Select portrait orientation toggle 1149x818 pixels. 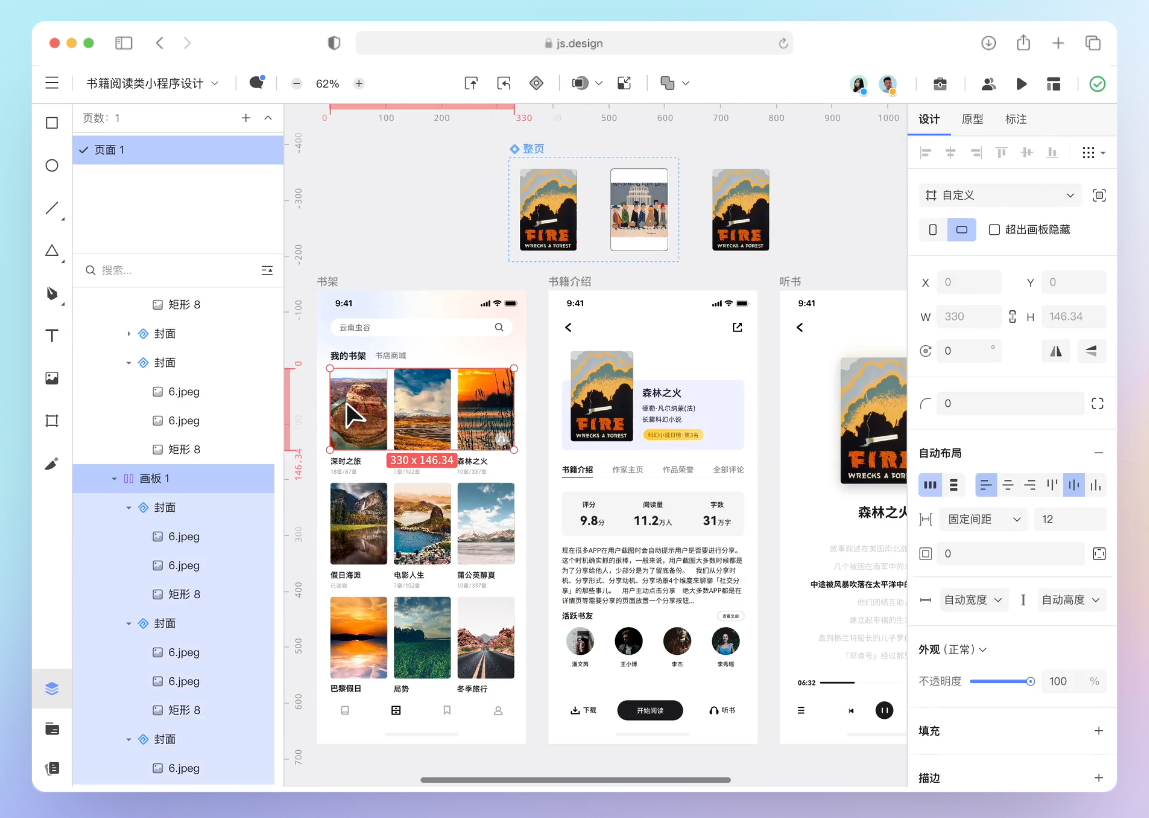coord(933,229)
